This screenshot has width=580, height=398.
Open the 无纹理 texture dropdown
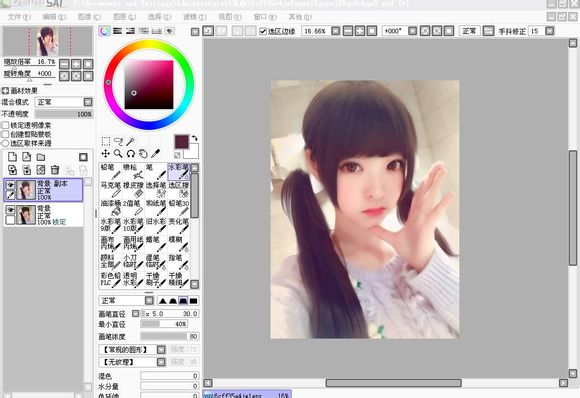point(161,361)
